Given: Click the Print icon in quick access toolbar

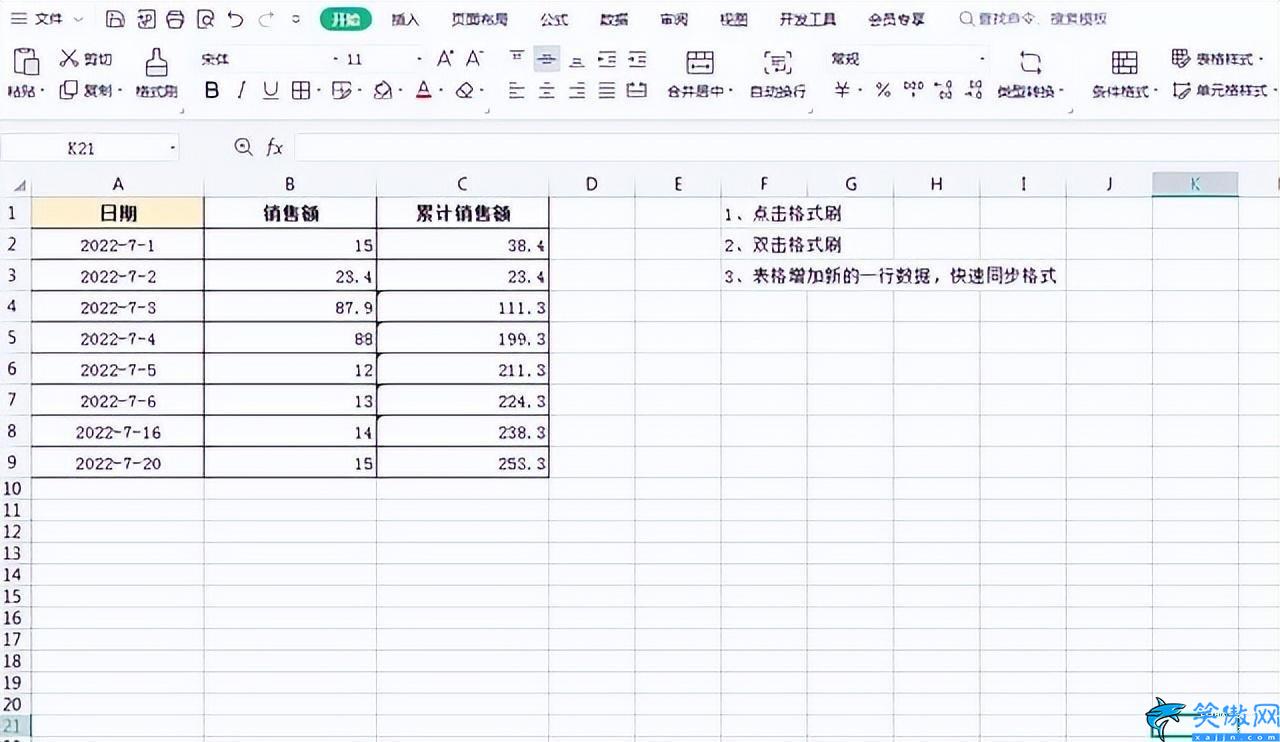Looking at the screenshot, I should 175,19.
